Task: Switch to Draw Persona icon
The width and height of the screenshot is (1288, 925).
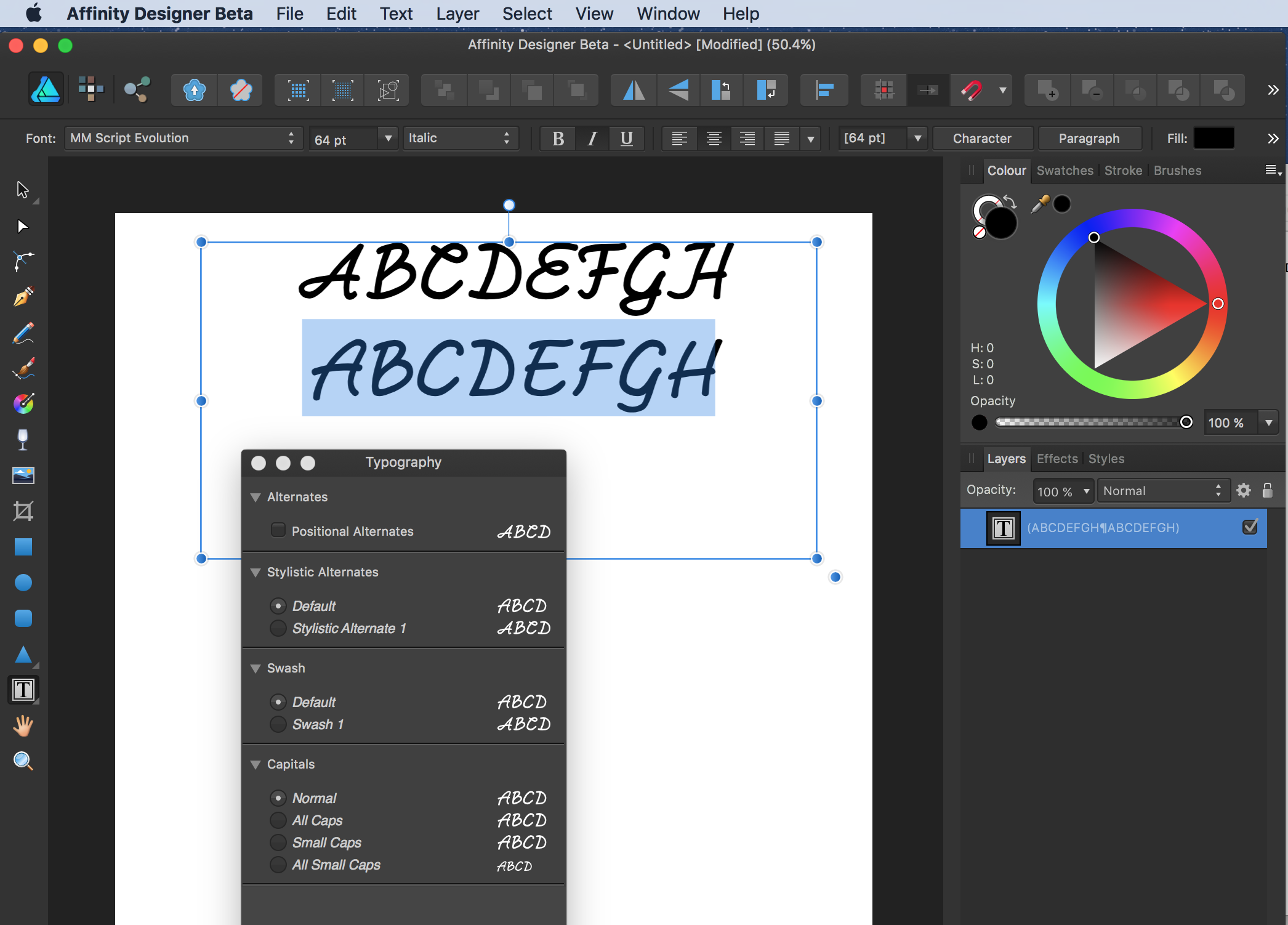Action: click(46, 90)
